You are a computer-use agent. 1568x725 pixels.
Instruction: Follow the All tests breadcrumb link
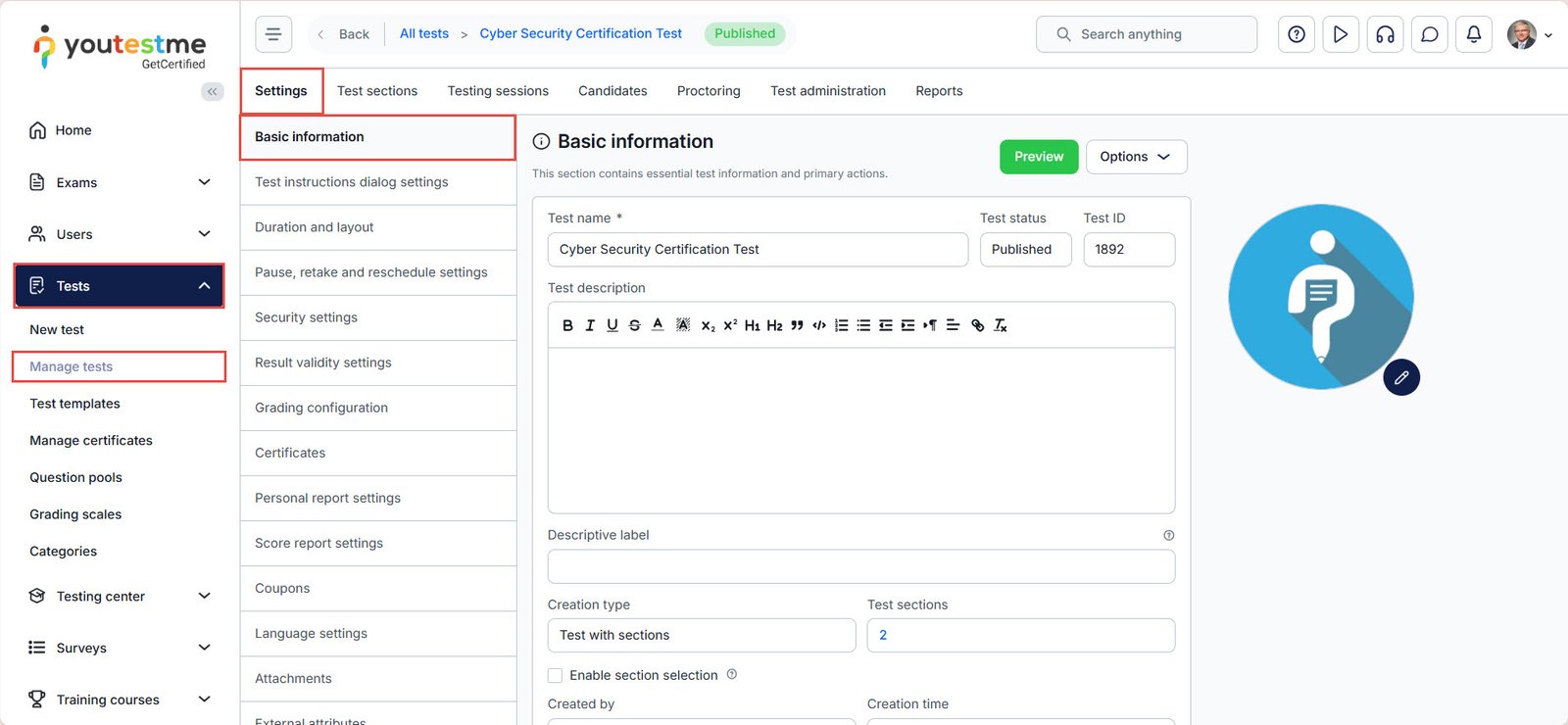423,33
